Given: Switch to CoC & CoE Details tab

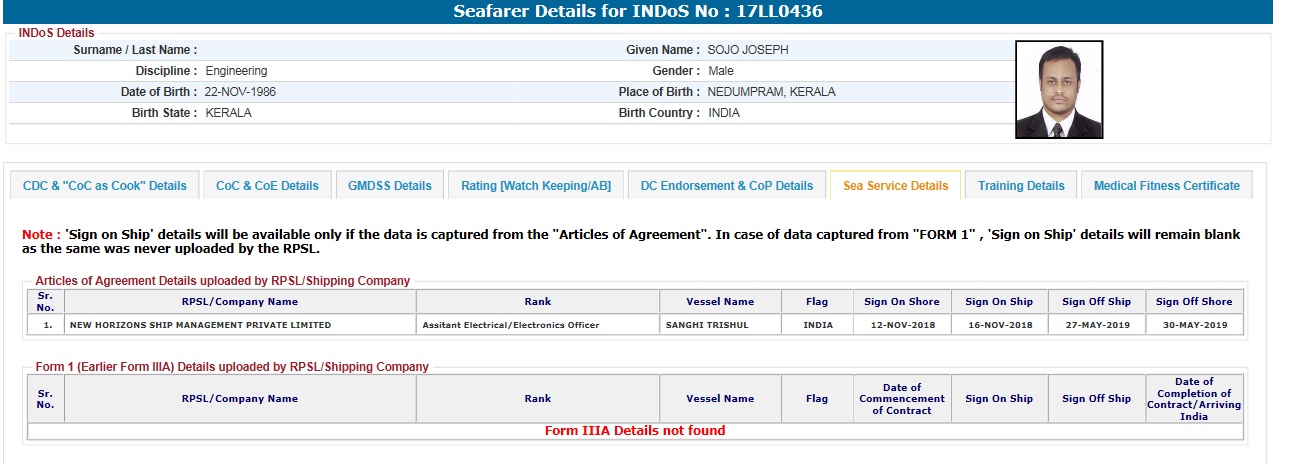Looking at the screenshot, I should click(267, 186).
